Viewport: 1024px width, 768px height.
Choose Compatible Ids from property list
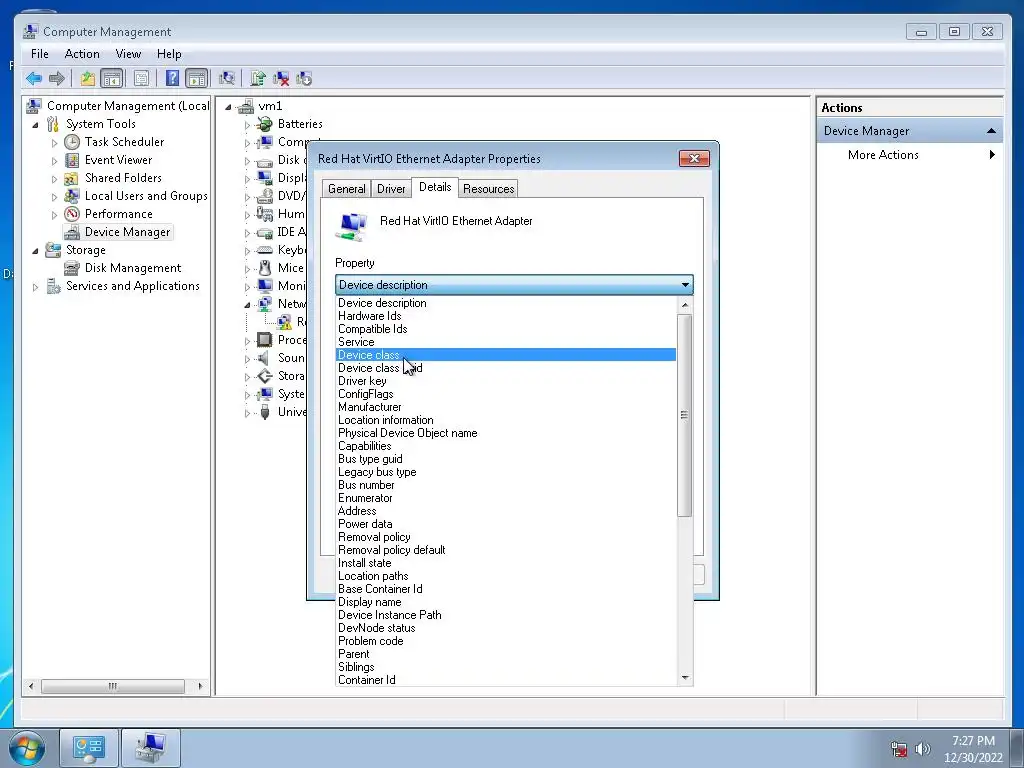point(506,329)
